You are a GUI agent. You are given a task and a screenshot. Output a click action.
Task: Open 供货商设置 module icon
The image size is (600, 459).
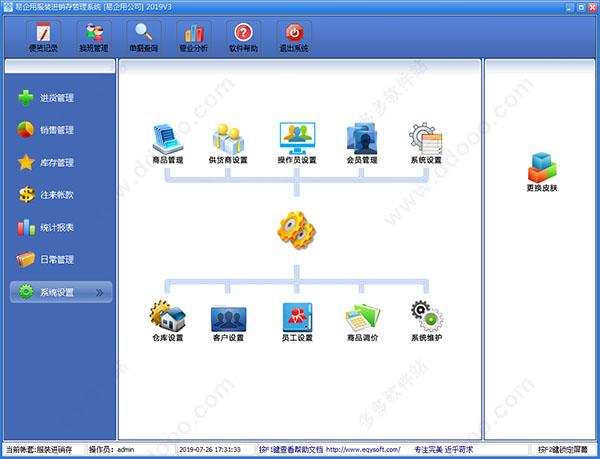pyautogui.click(x=228, y=143)
